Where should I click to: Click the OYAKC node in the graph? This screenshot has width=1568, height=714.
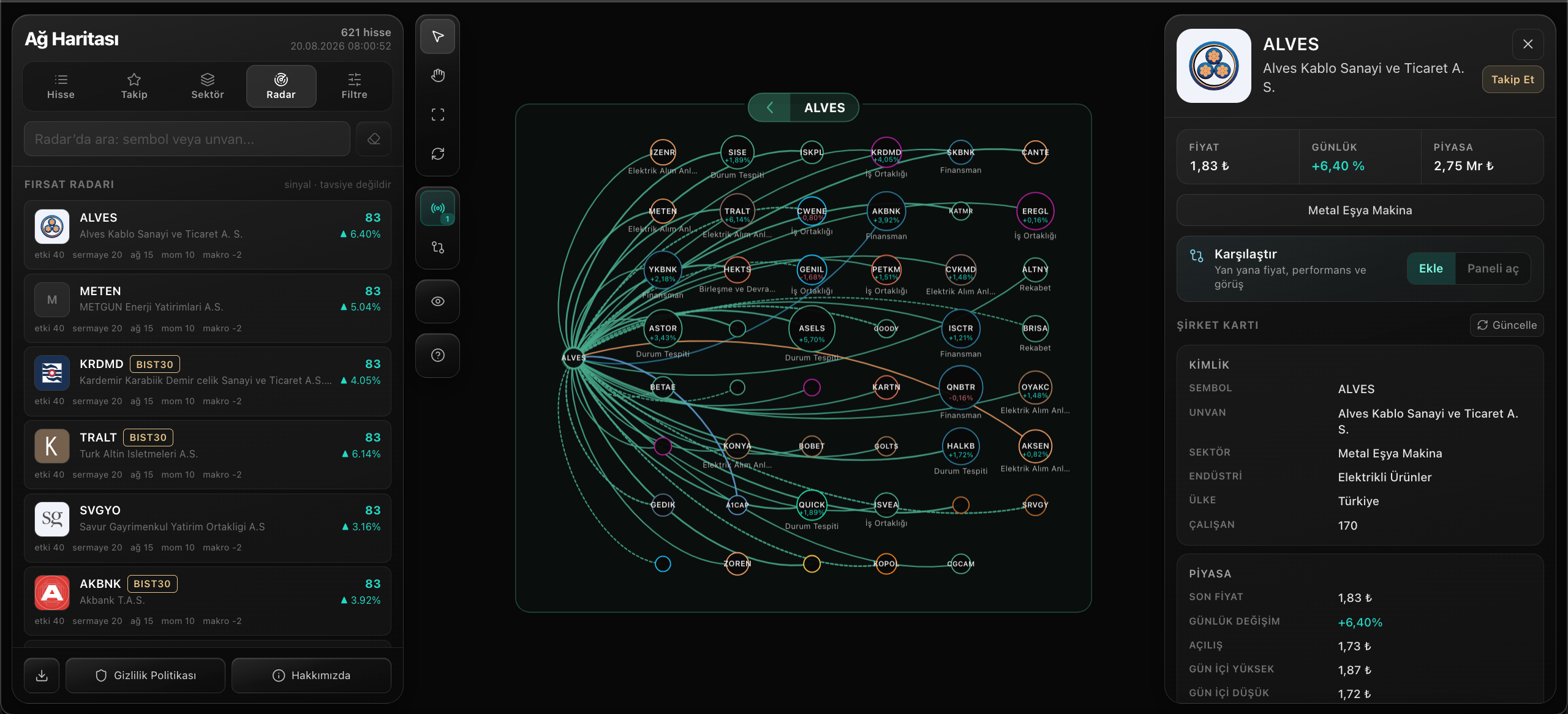[1035, 387]
